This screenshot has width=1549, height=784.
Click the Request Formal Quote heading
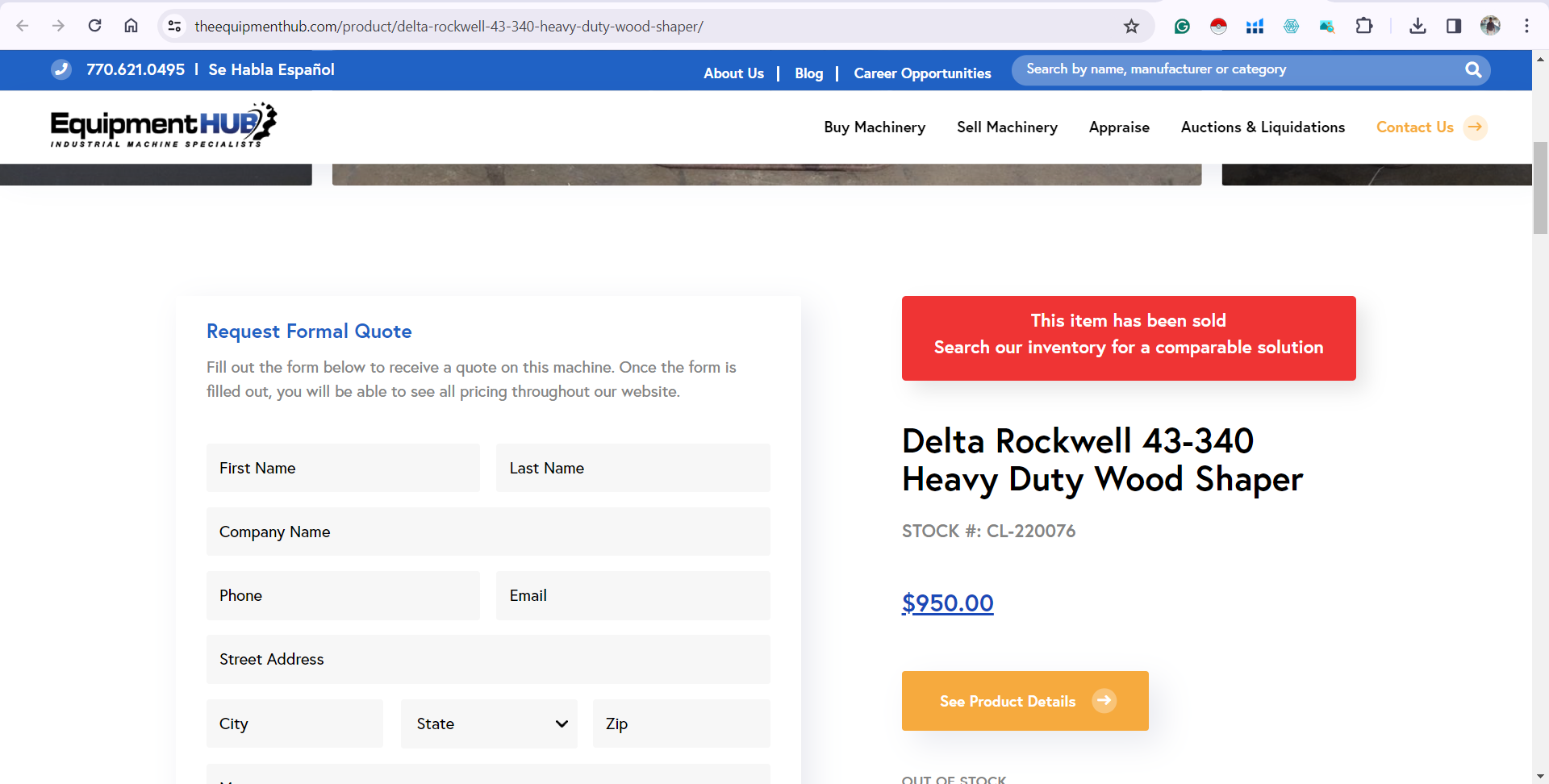coord(309,332)
